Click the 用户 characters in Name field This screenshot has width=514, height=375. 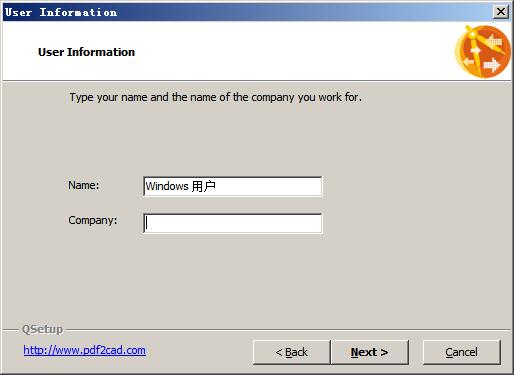203,186
